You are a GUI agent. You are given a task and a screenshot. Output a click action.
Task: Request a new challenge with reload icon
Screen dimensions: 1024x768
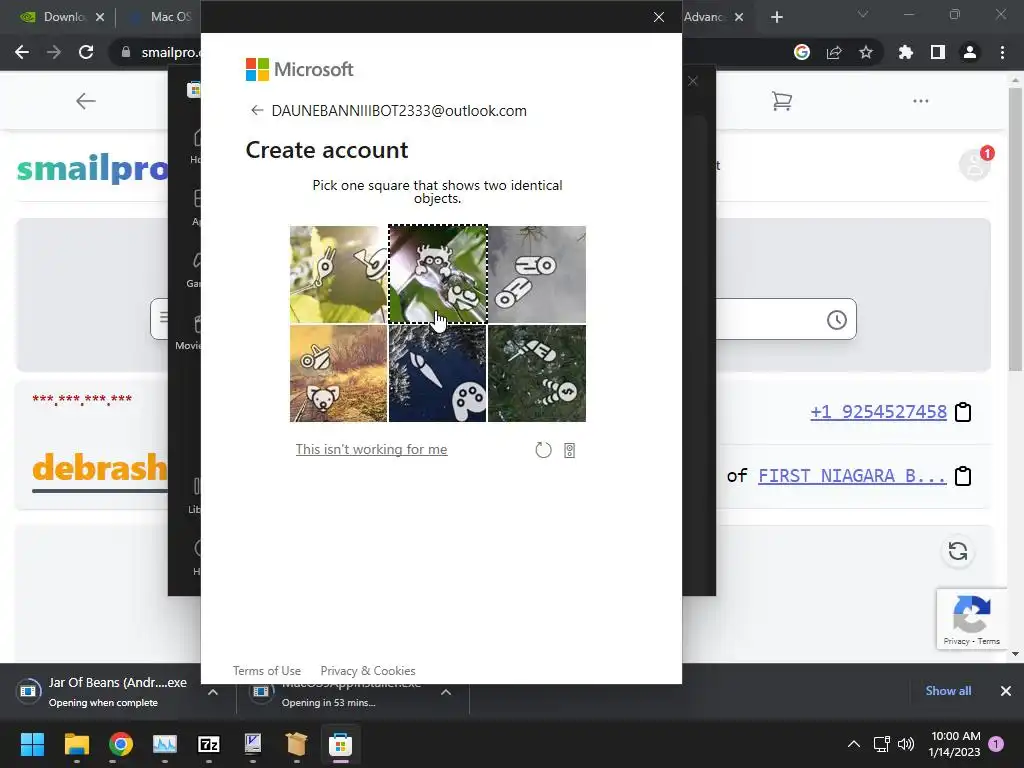543,450
